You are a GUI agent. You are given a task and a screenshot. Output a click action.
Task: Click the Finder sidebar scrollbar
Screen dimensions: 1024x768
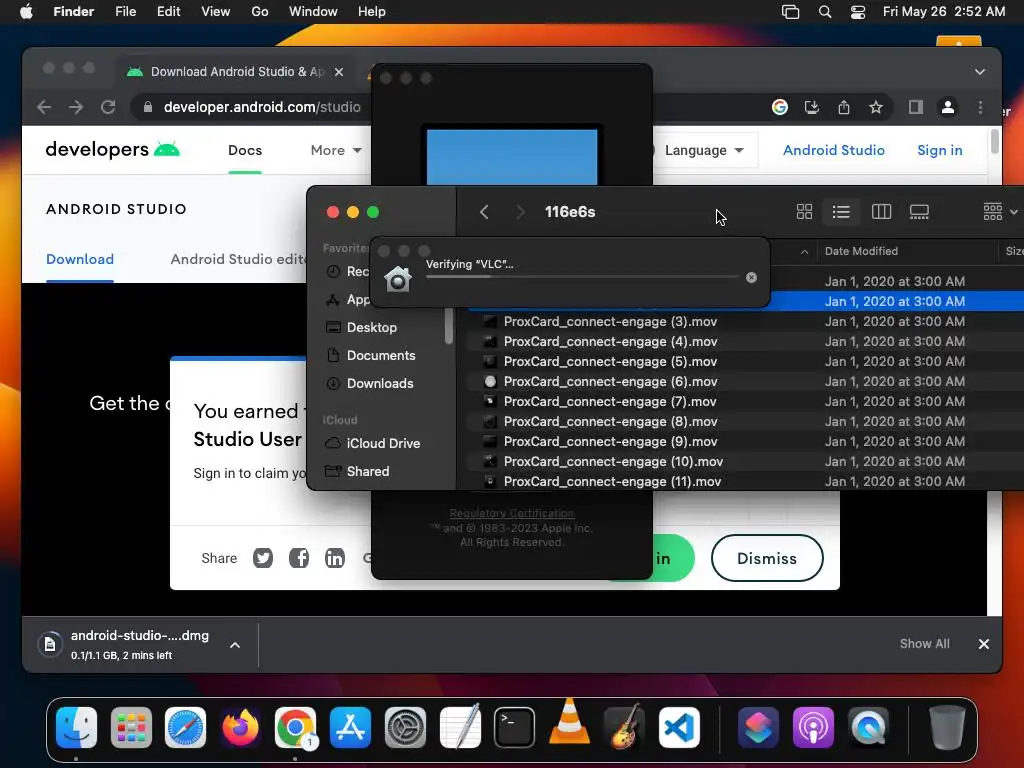point(449,325)
